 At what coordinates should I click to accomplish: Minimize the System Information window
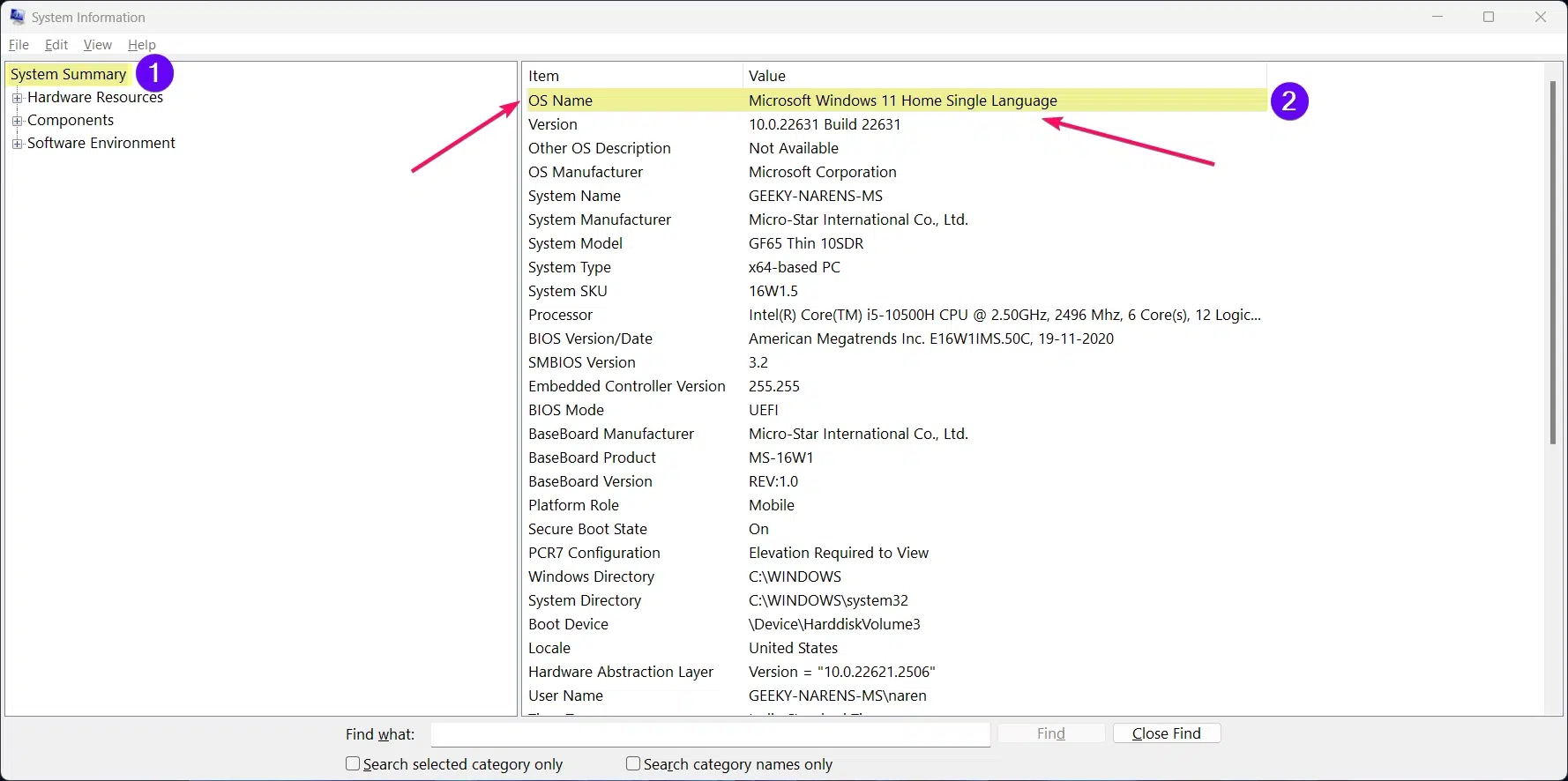point(1437,17)
